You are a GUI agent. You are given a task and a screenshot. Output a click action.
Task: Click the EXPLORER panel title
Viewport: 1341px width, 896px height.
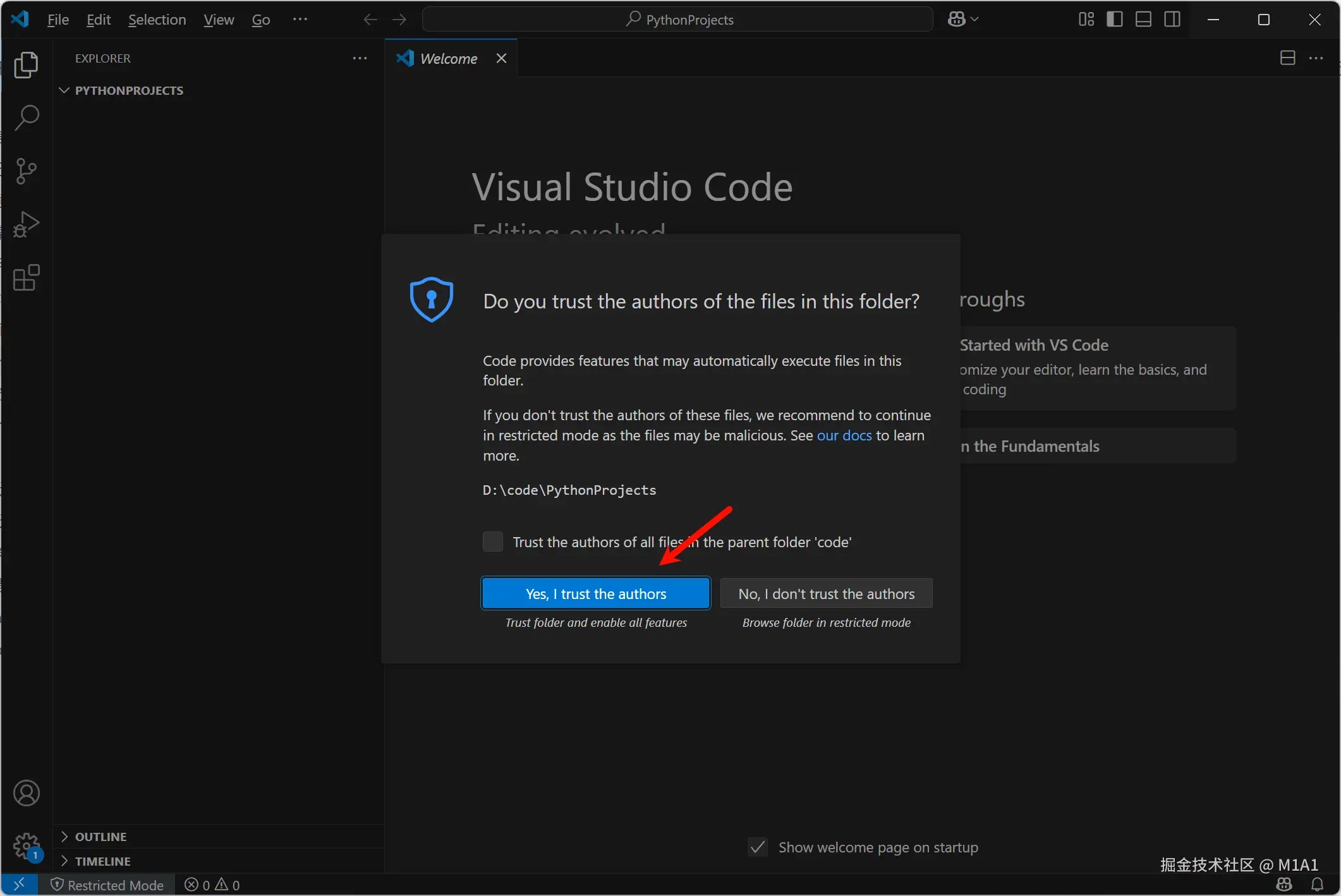point(103,58)
